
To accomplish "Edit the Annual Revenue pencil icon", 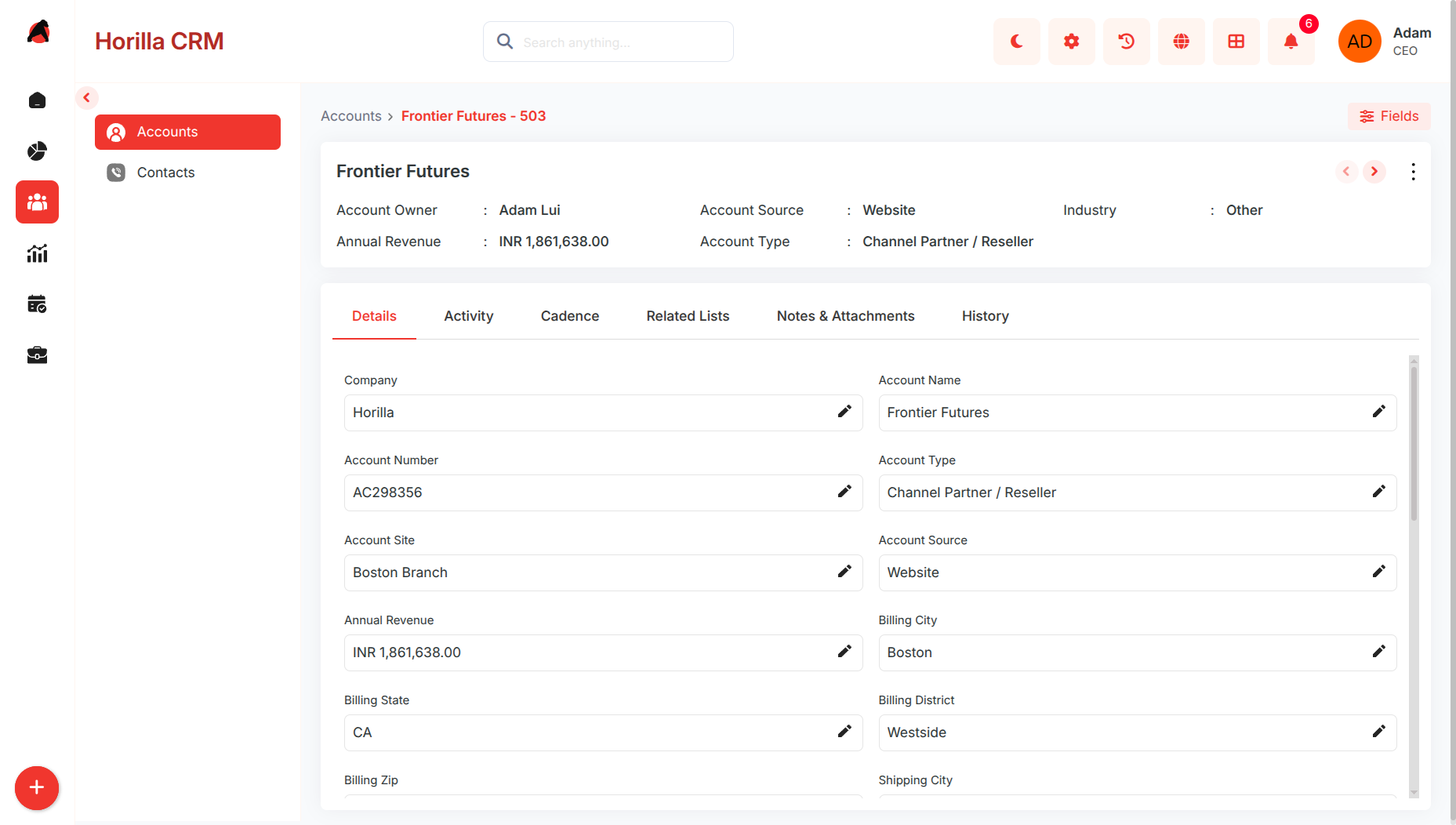I will 844,652.
